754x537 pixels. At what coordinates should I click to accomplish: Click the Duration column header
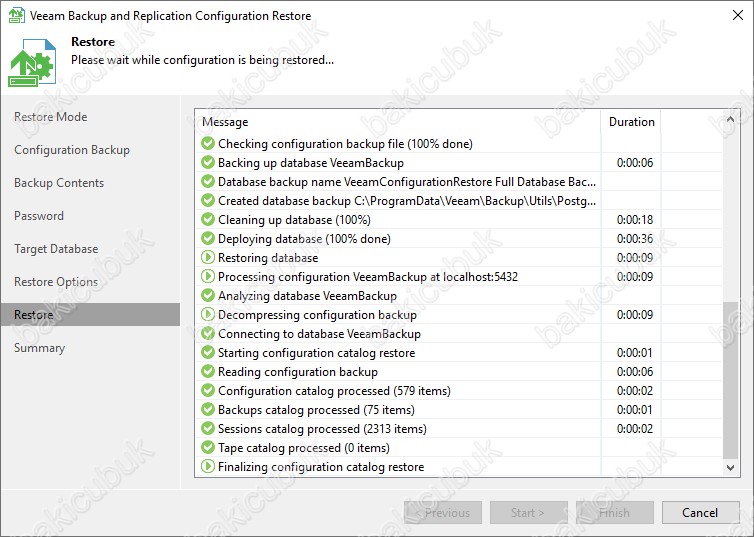click(631, 122)
